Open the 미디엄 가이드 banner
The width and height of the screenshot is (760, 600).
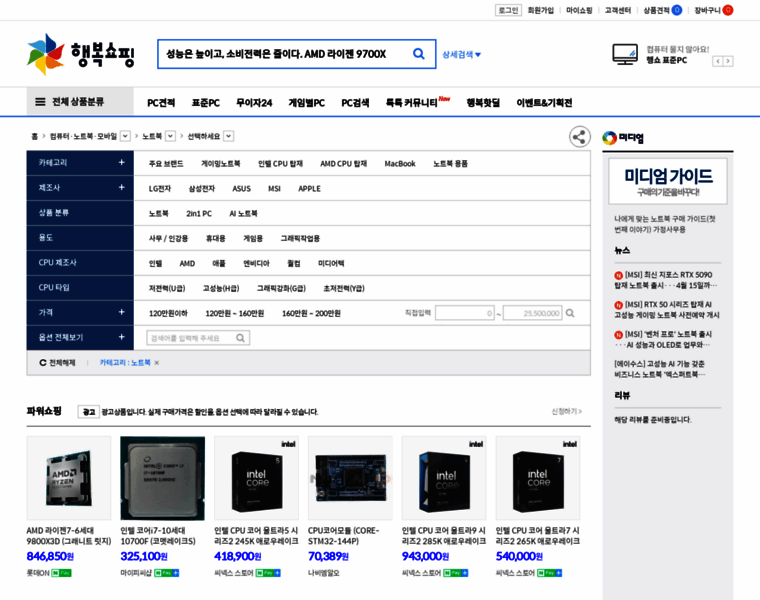click(668, 181)
